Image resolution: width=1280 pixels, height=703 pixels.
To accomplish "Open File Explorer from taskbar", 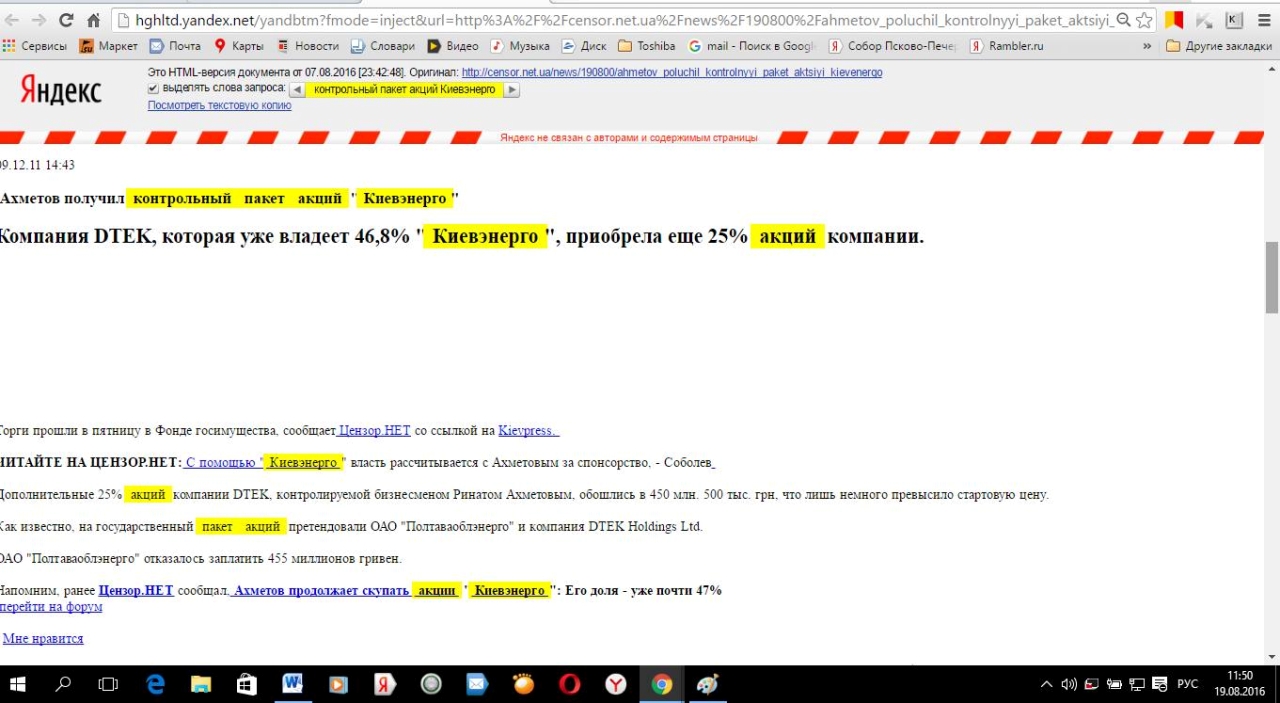I will [201, 684].
